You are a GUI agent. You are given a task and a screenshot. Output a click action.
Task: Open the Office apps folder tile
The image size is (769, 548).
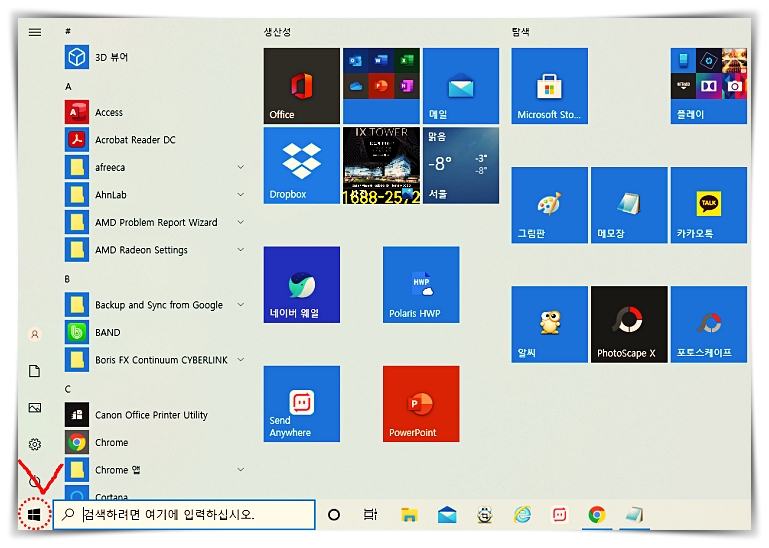click(x=381, y=86)
